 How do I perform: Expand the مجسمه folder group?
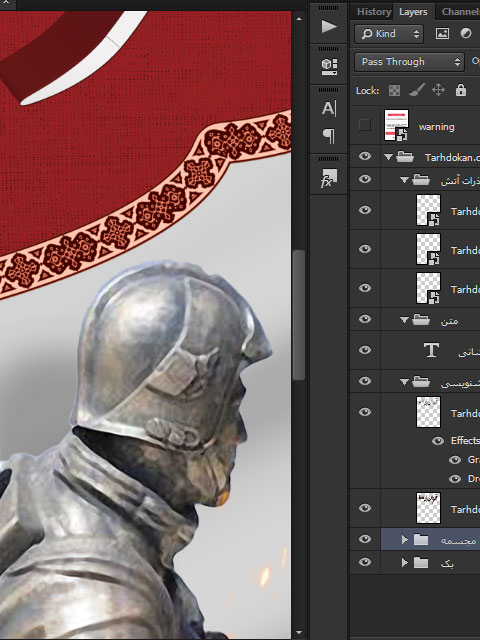(404, 540)
